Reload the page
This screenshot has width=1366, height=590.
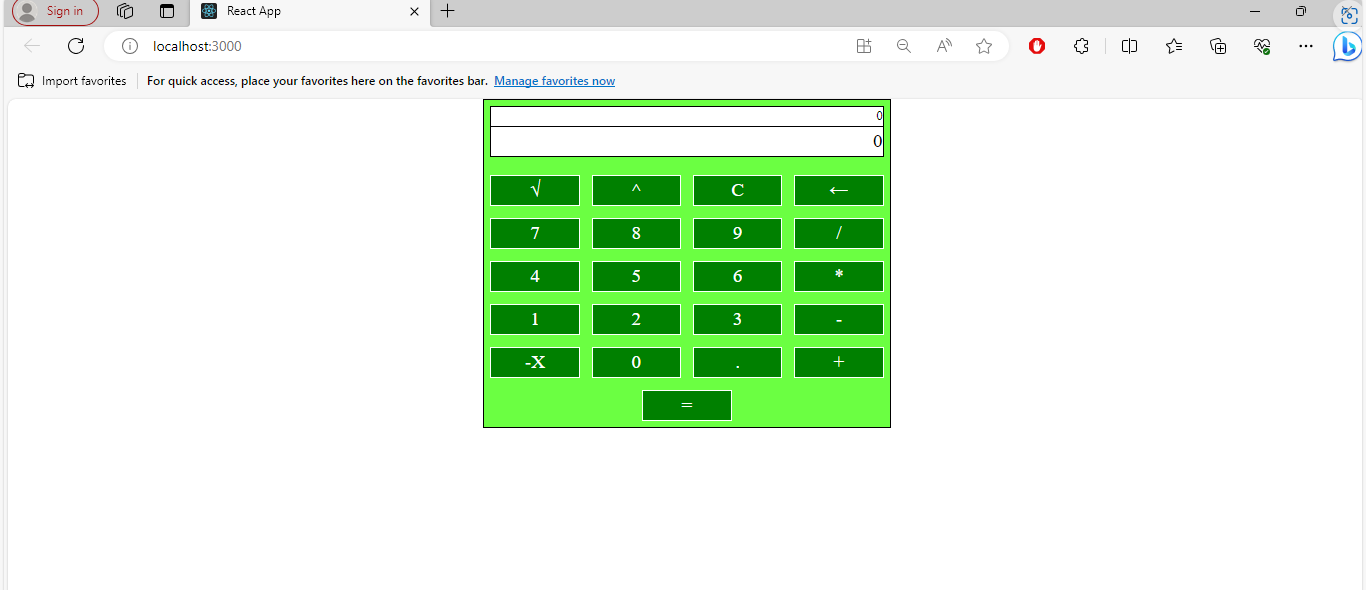(x=76, y=46)
